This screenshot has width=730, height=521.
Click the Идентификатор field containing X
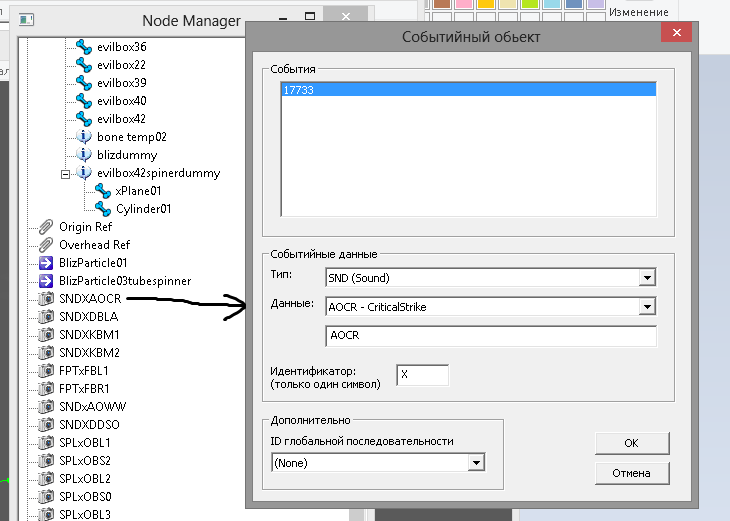point(423,375)
